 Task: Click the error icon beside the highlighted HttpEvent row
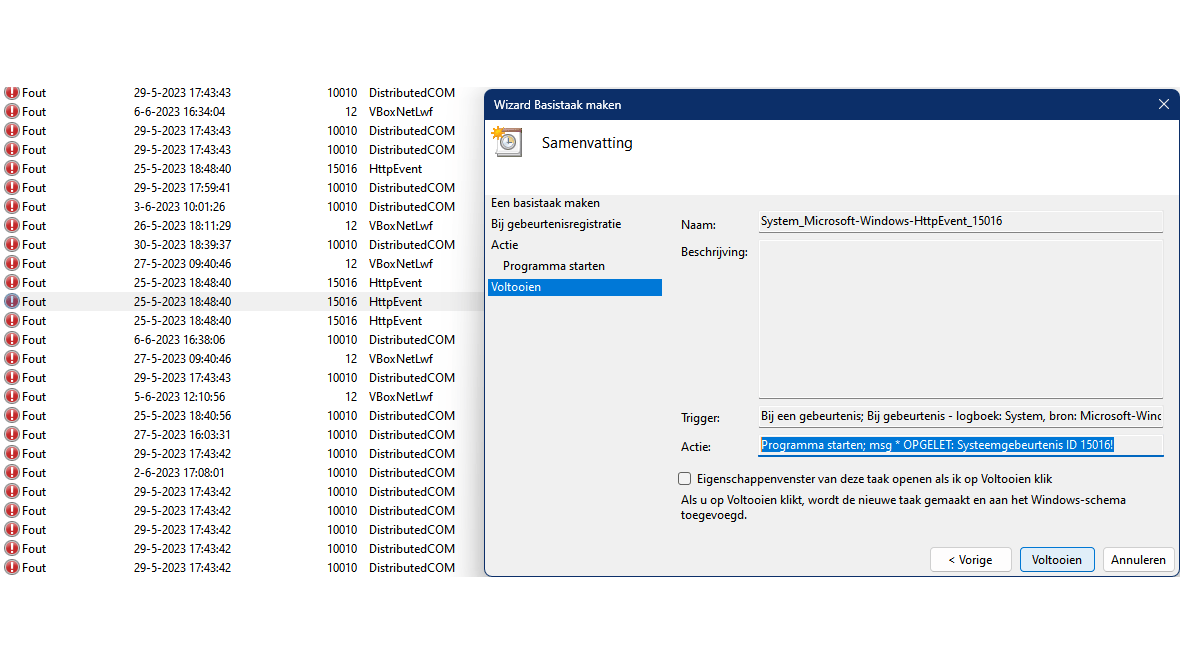pos(12,301)
